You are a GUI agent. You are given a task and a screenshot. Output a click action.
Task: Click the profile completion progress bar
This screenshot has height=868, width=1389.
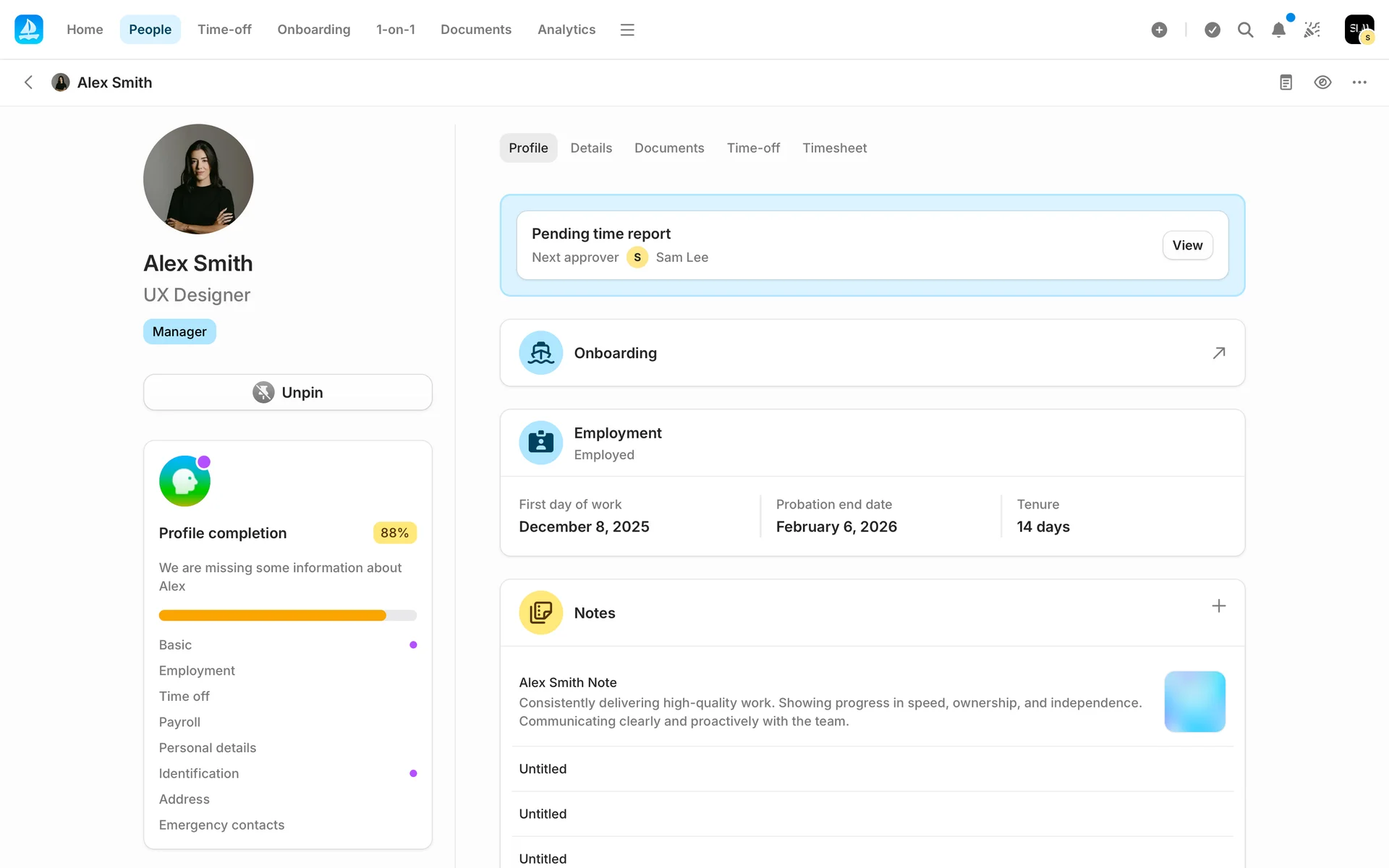[287, 616]
